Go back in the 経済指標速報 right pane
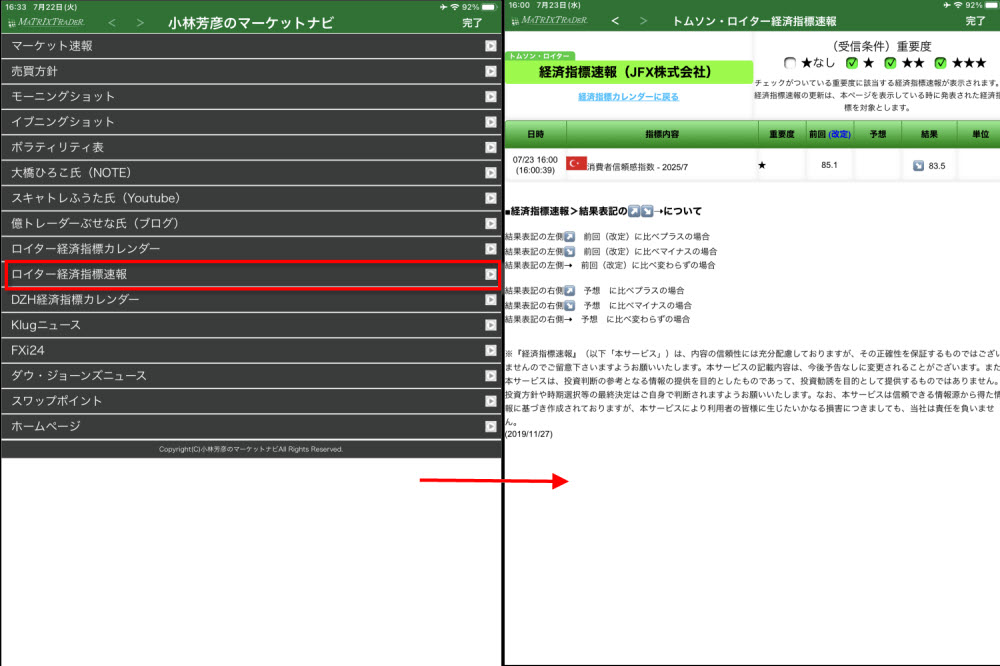This screenshot has height=666, width=1000. 615,21
